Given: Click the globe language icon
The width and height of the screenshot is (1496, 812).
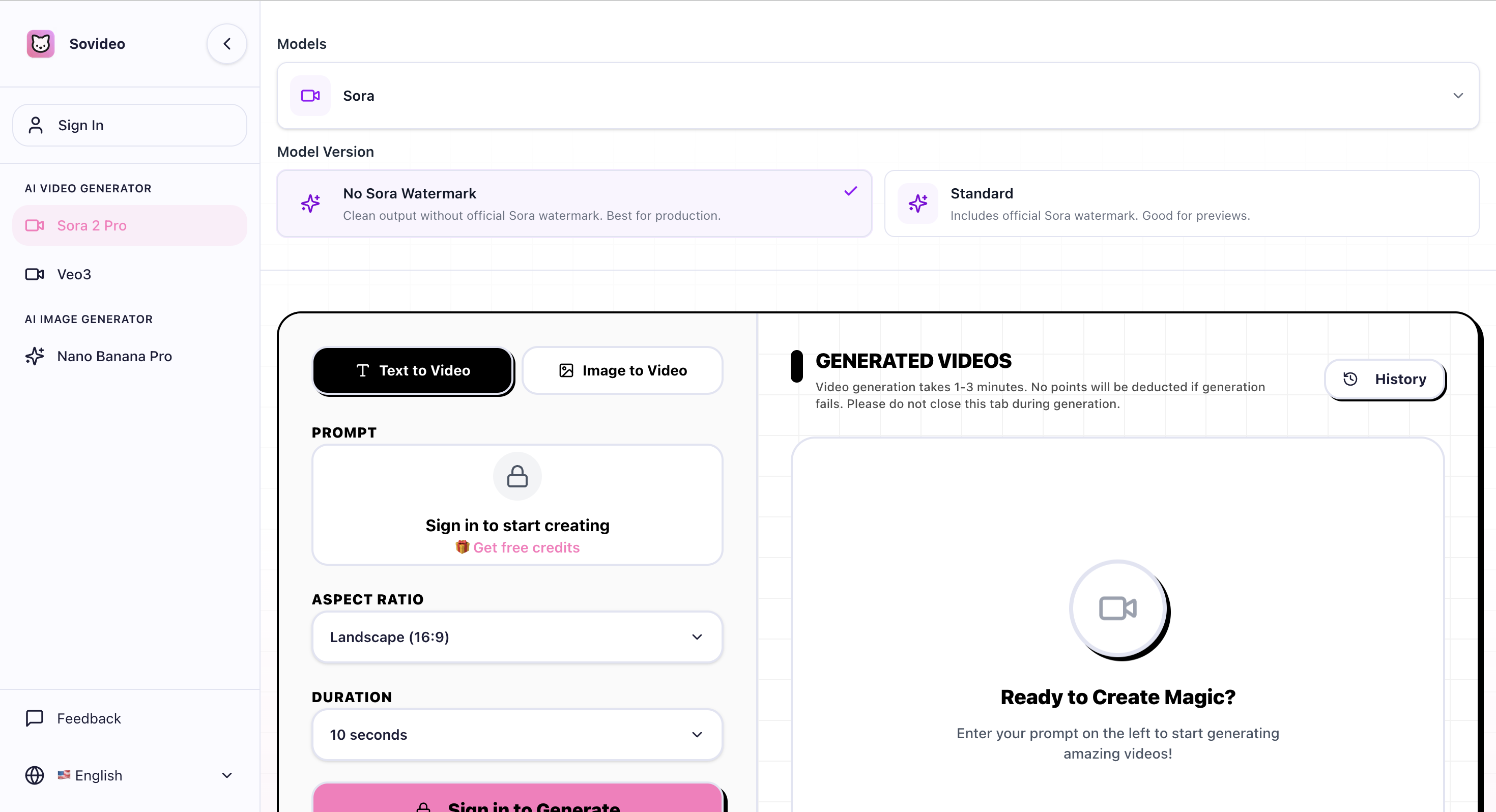Looking at the screenshot, I should [34, 775].
